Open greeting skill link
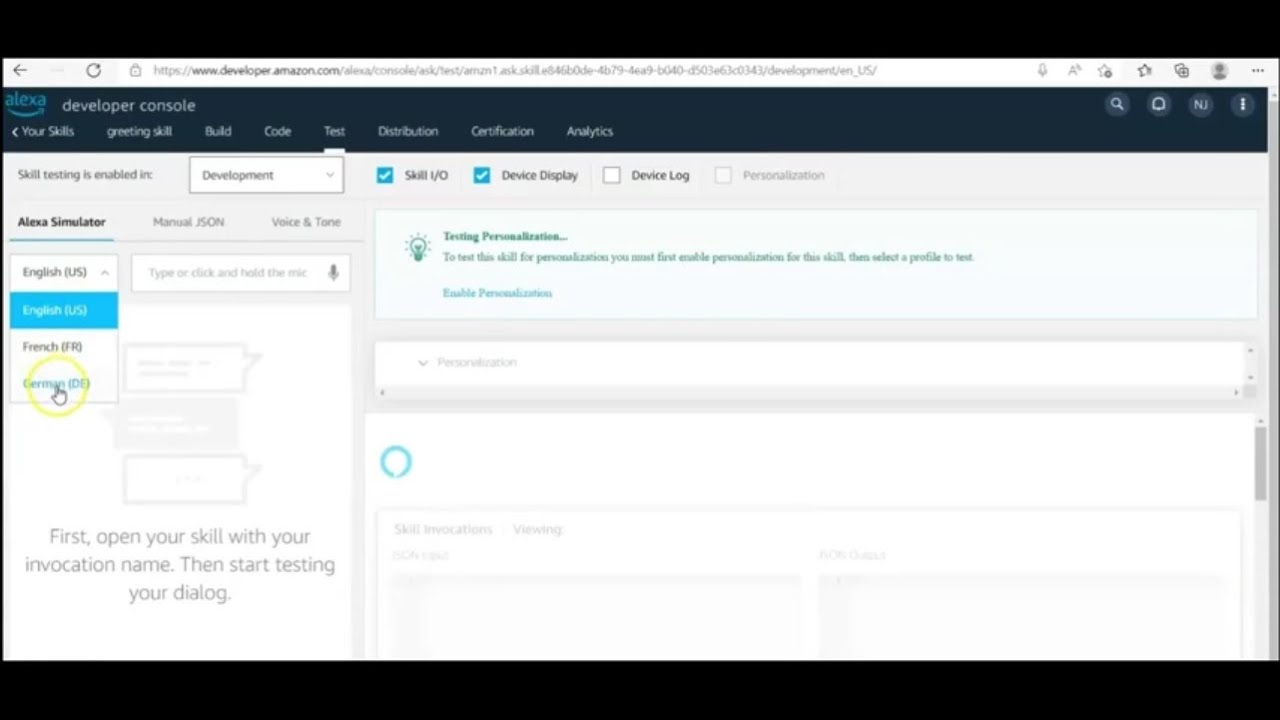The width and height of the screenshot is (1280, 720). (139, 131)
